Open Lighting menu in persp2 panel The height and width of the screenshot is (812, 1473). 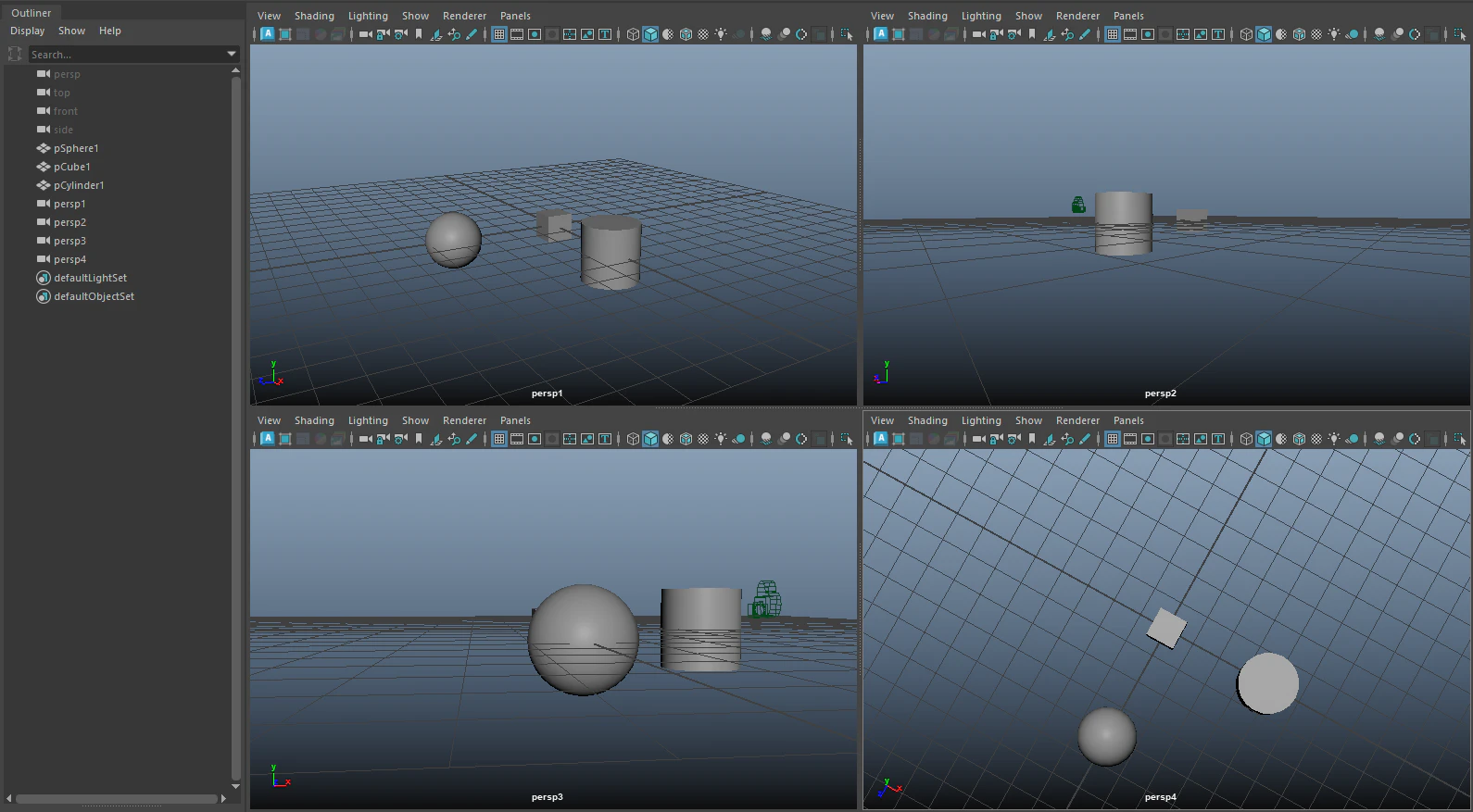point(981,16)
